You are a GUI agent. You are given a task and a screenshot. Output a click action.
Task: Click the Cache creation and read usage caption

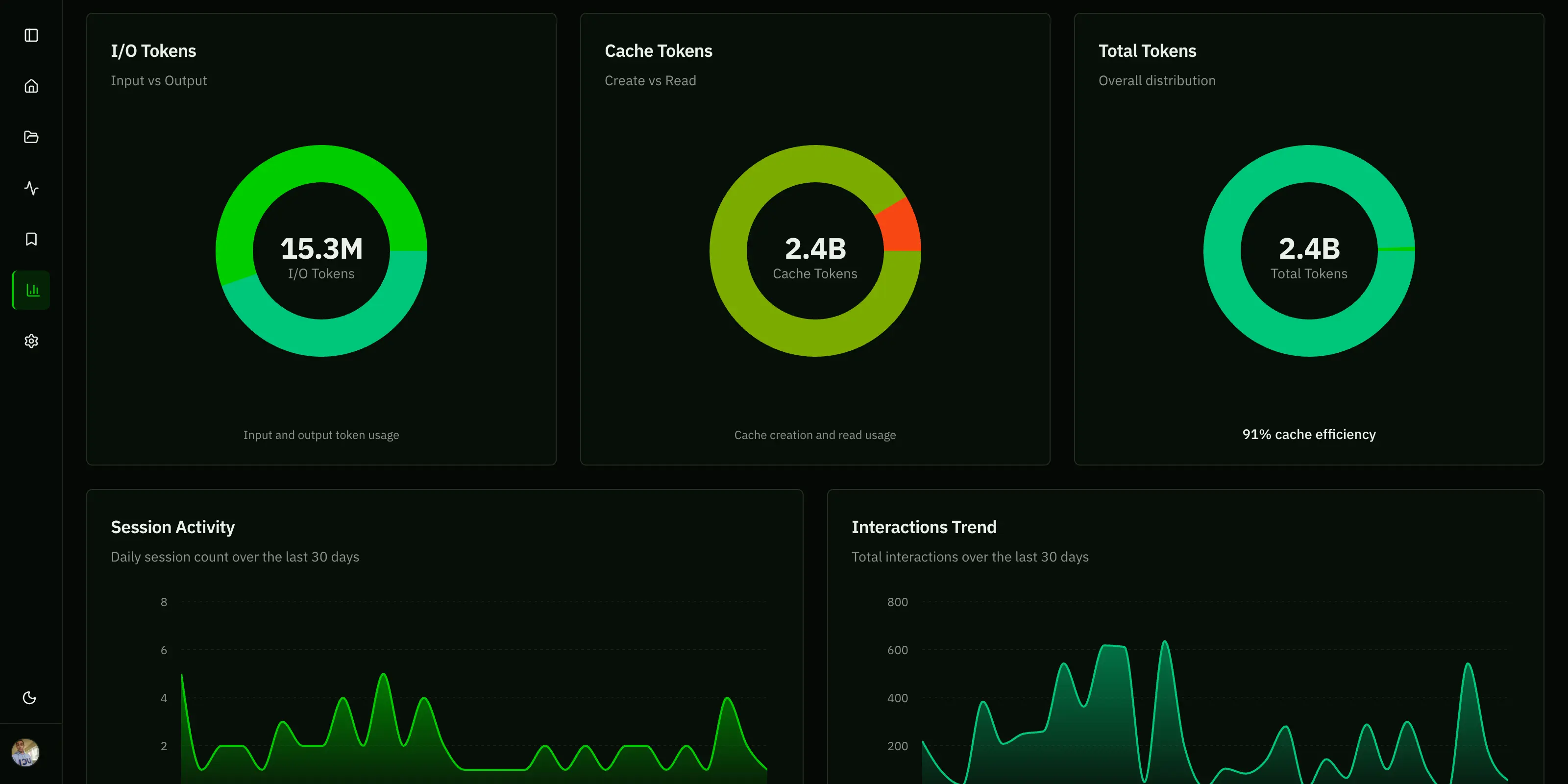point(815,435)
